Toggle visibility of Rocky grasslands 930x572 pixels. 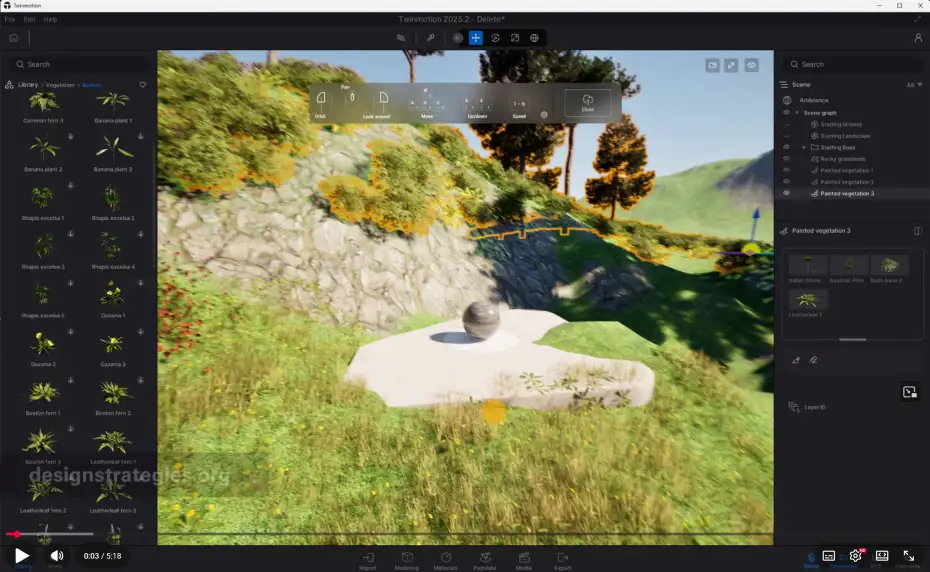coord(786,159)
